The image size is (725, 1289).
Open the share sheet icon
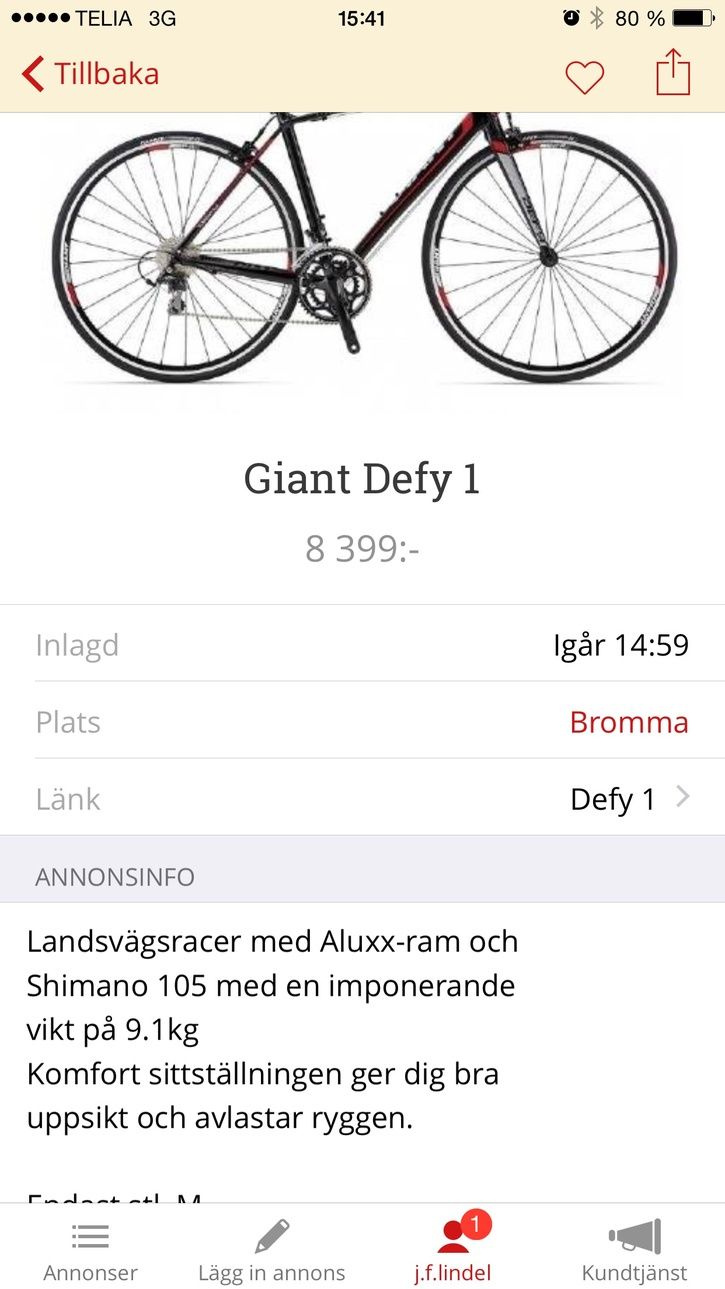pyautogui.click(x=673, y=72)
